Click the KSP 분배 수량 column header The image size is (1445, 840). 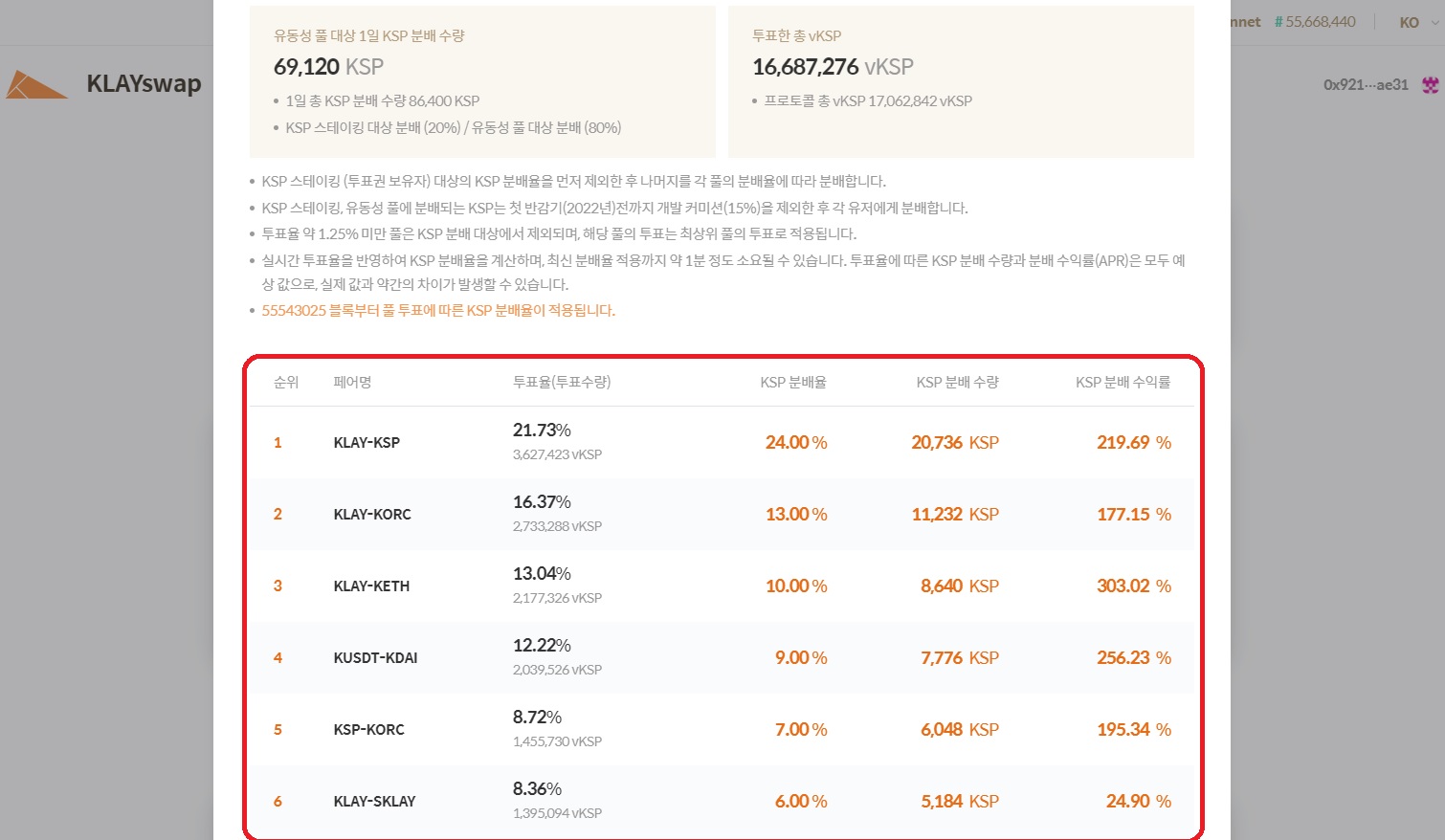tap(957, 382)
